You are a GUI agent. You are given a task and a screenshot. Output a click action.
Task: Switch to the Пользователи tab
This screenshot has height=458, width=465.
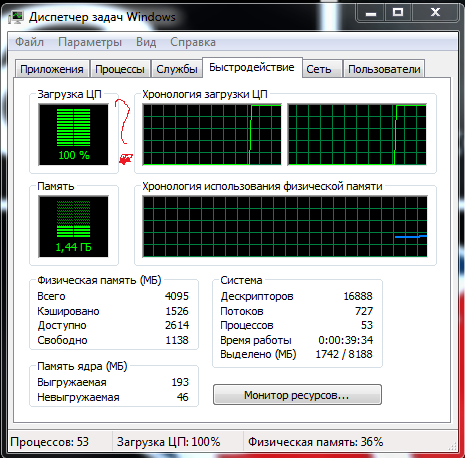[x=384, y=69]
